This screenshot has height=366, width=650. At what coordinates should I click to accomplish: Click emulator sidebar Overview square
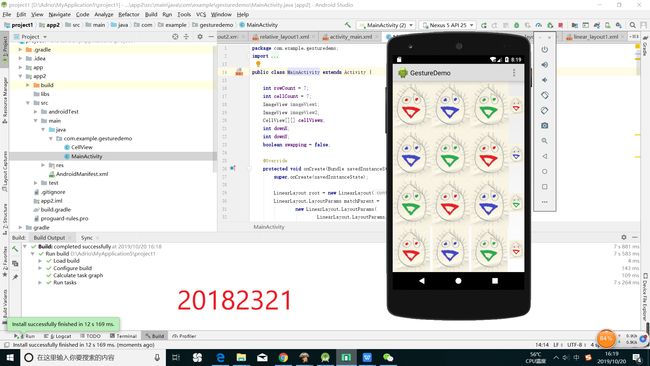click(x=545, y=187)
